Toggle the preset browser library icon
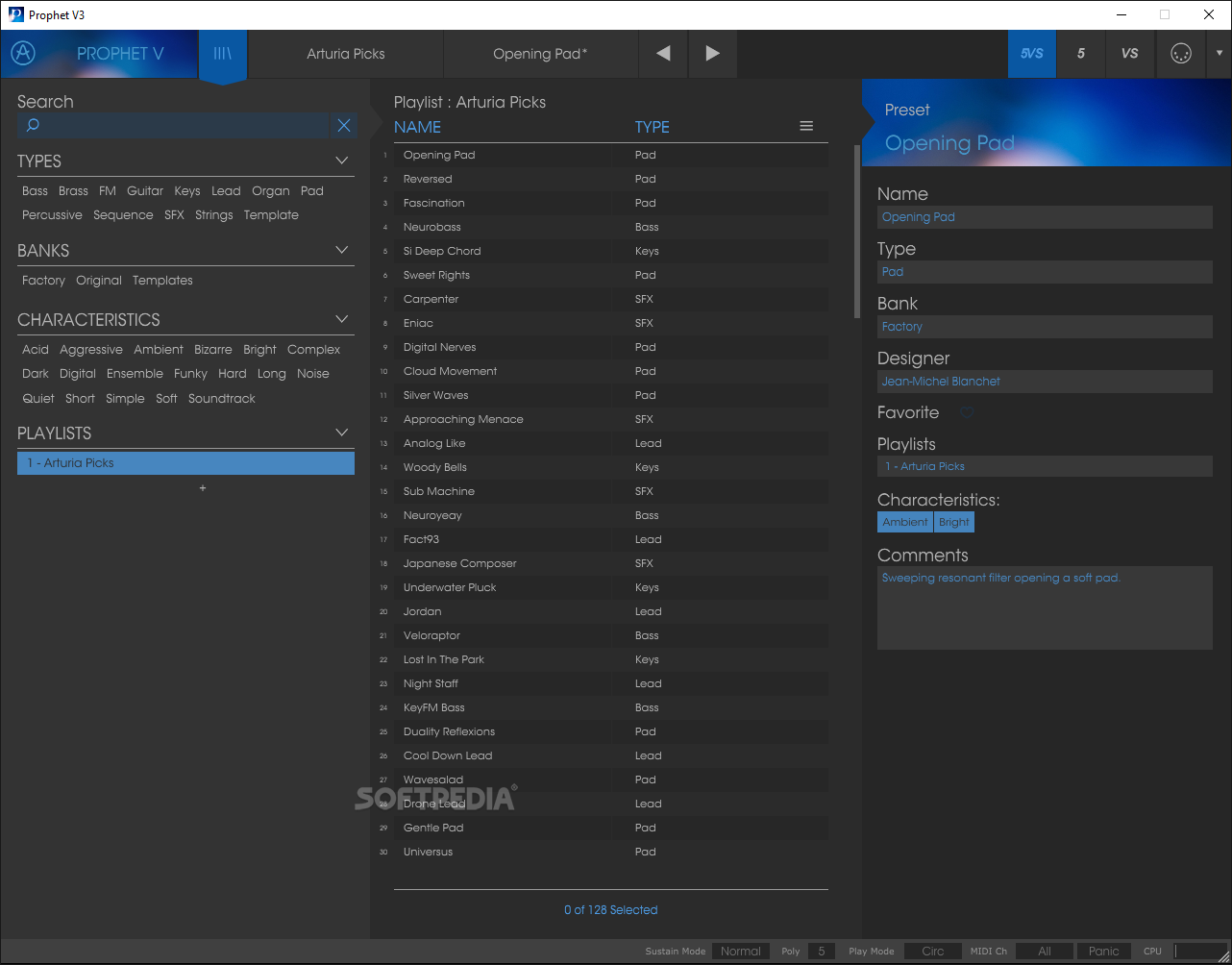This screenshot has width=1232, height=965. 223,54
